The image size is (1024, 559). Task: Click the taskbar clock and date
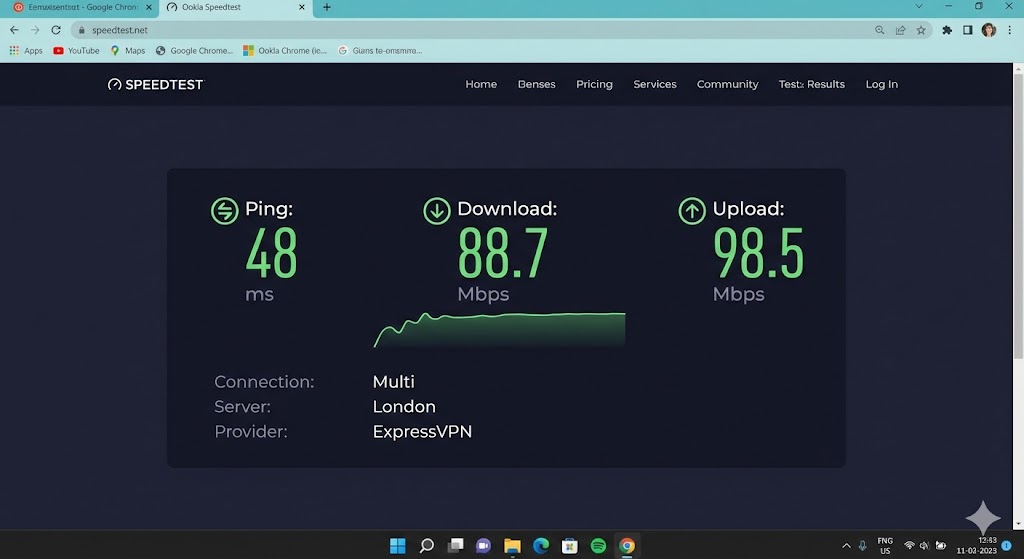977,545
